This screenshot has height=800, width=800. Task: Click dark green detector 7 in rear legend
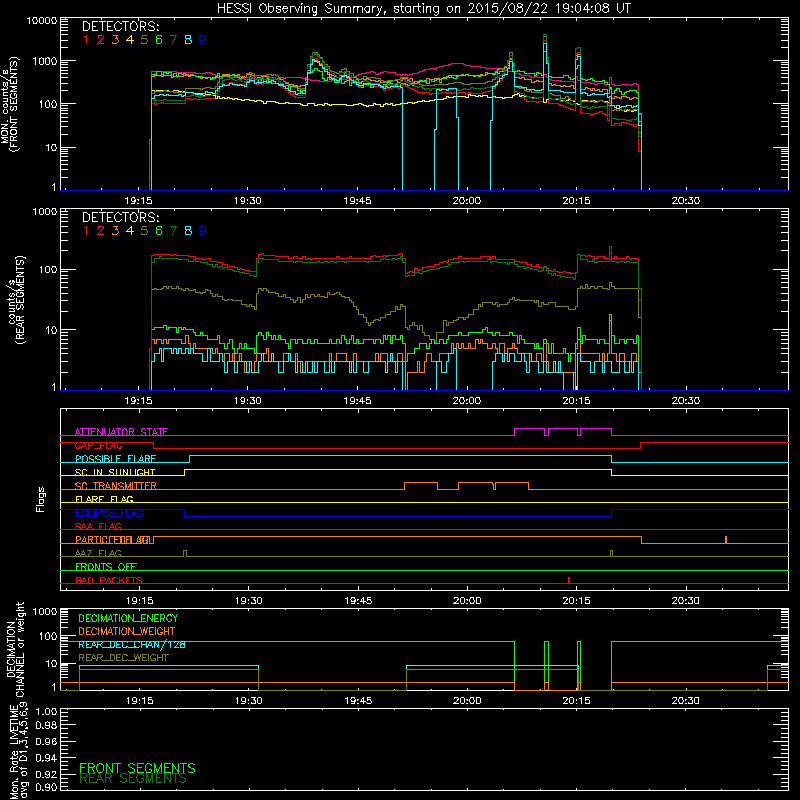pyautogui.click(x=173, y=231)
